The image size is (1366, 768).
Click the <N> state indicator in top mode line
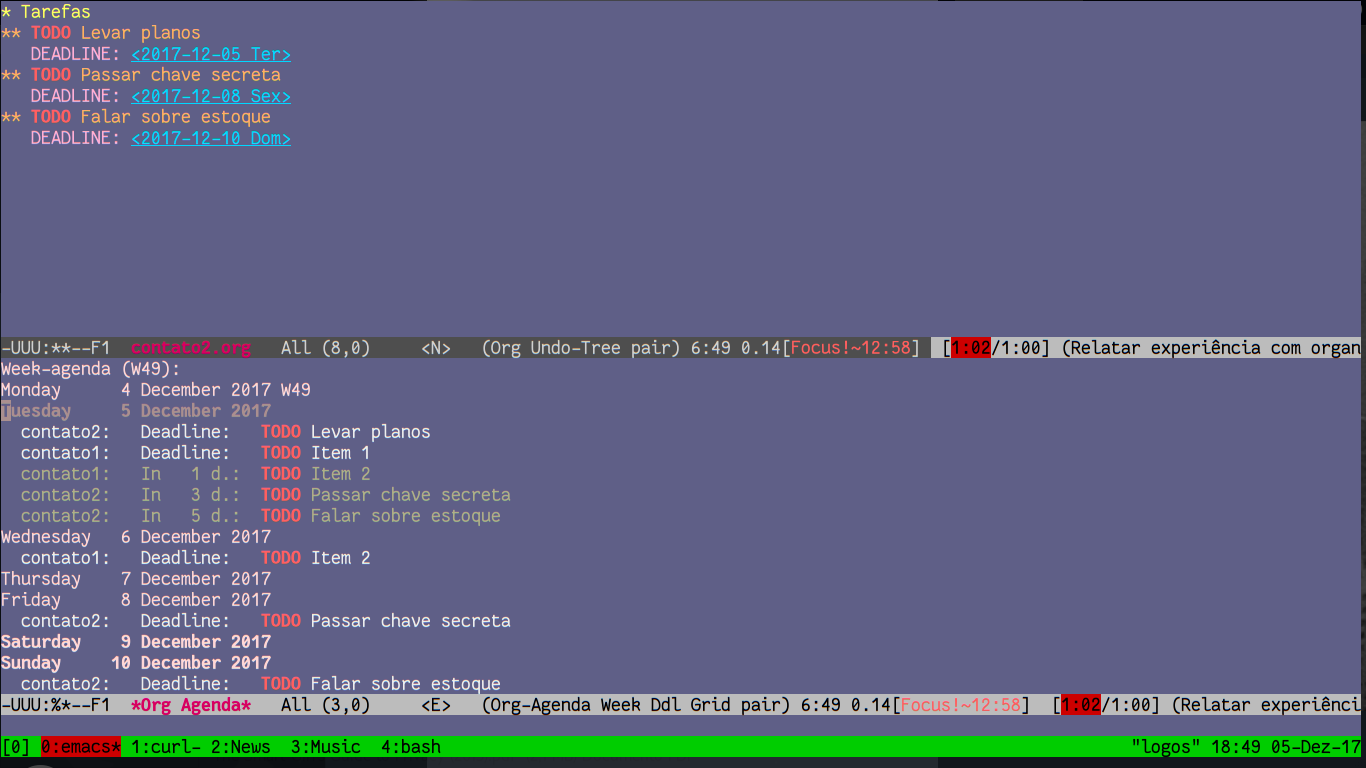(x=436, y=348)
